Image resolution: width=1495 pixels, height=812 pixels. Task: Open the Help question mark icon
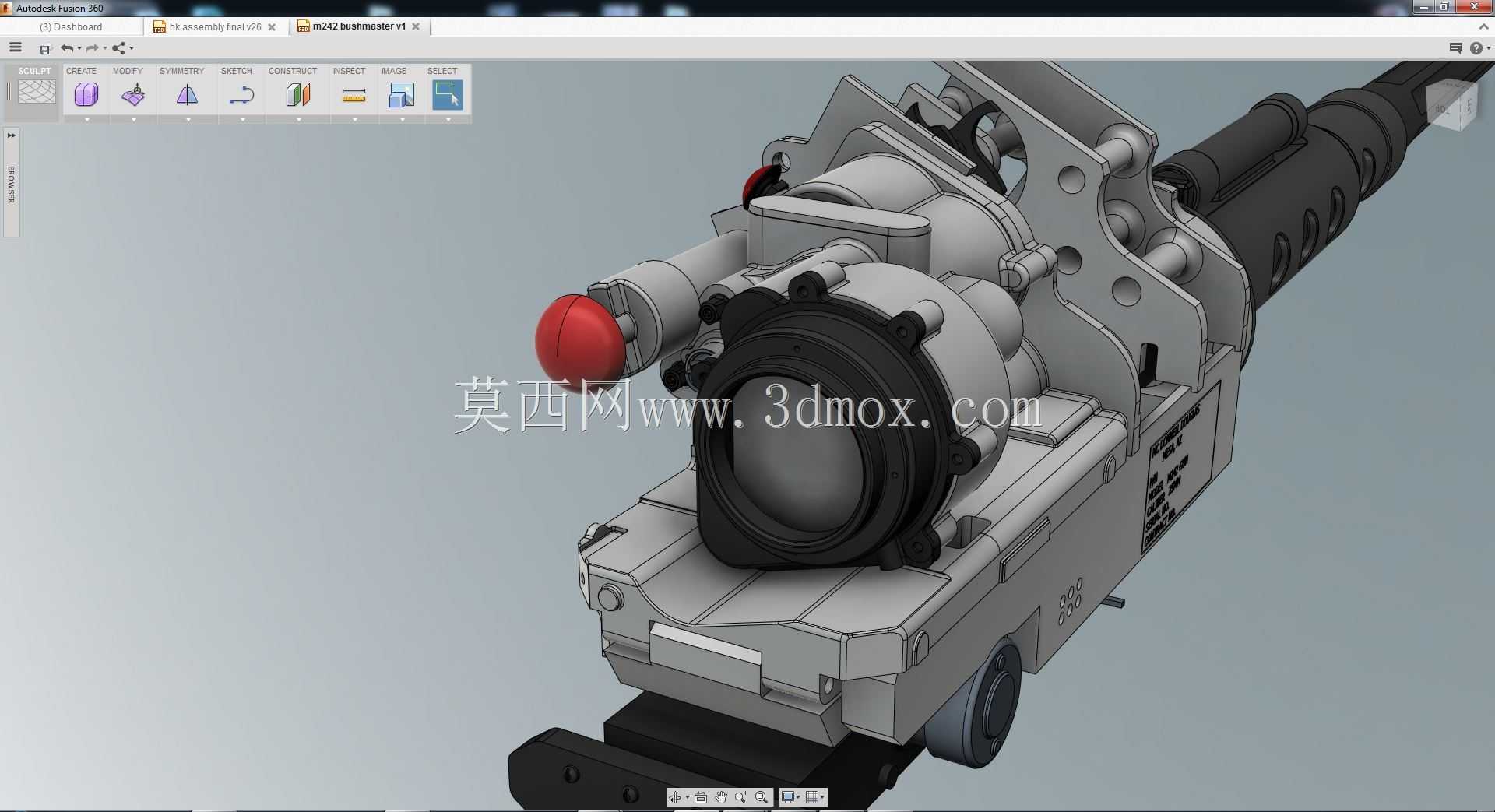(x=1476, y=48)
